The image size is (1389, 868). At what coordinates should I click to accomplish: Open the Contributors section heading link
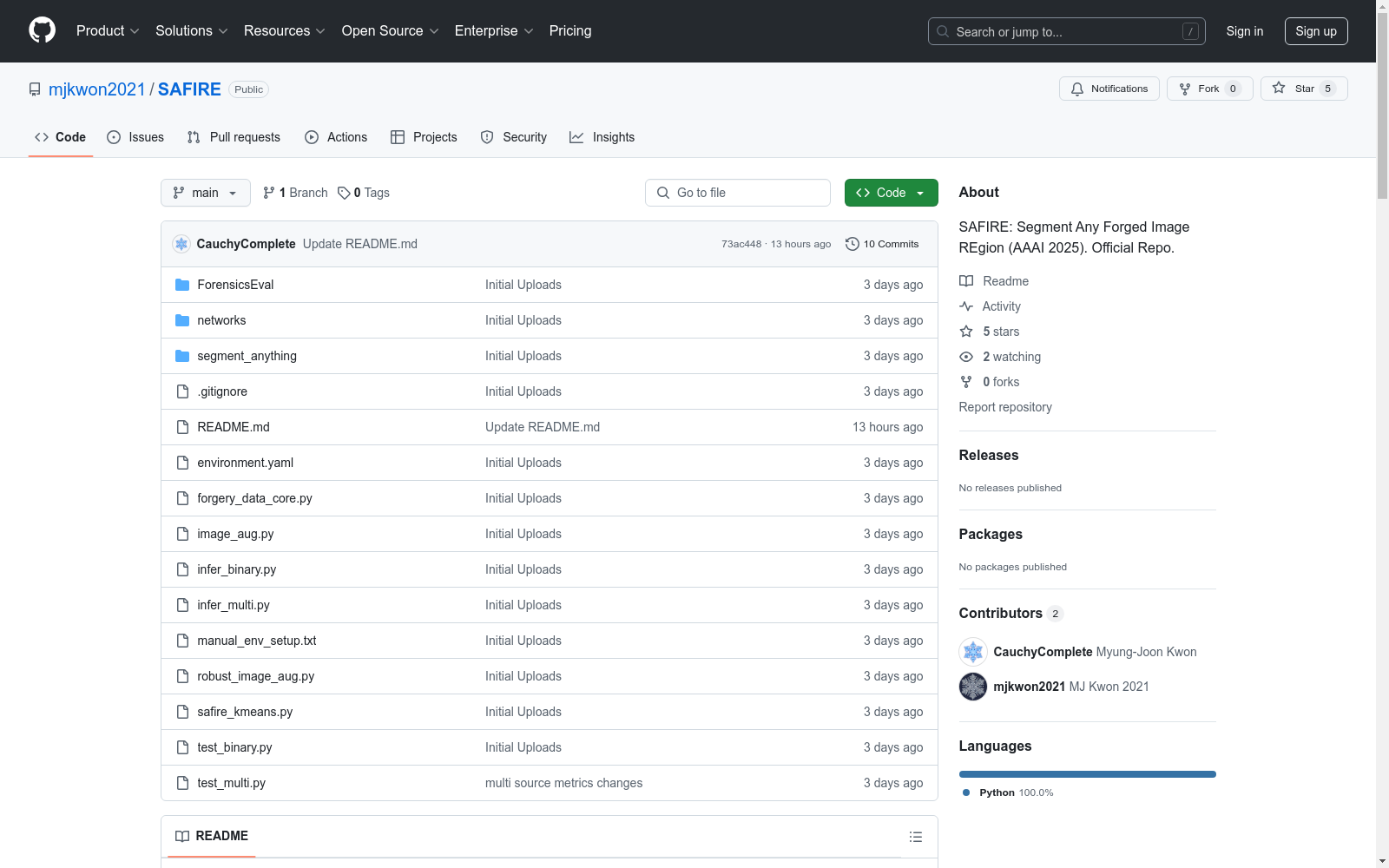point(1011,613)
